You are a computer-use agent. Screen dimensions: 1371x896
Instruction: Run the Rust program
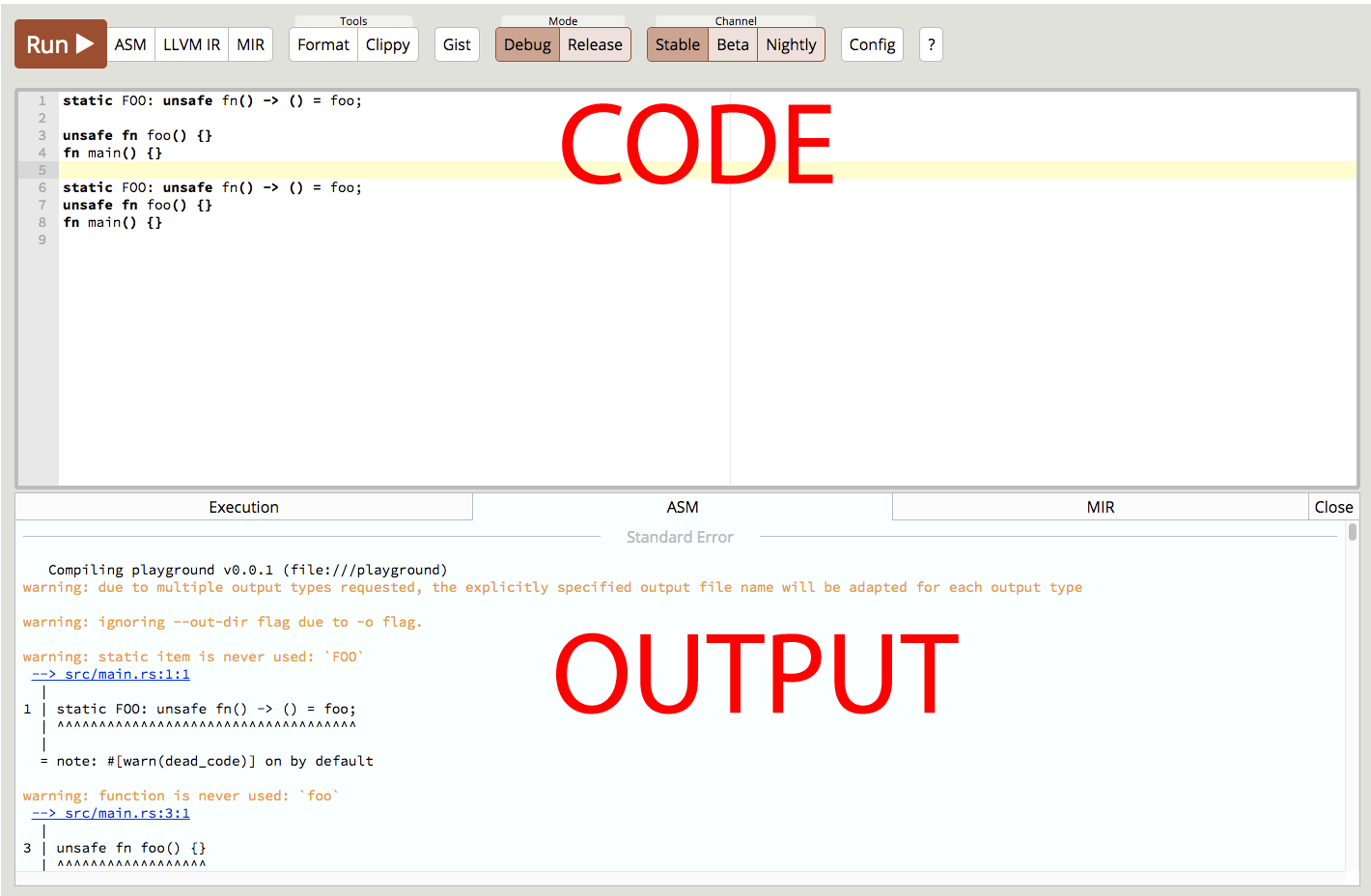tap(60, 43)
